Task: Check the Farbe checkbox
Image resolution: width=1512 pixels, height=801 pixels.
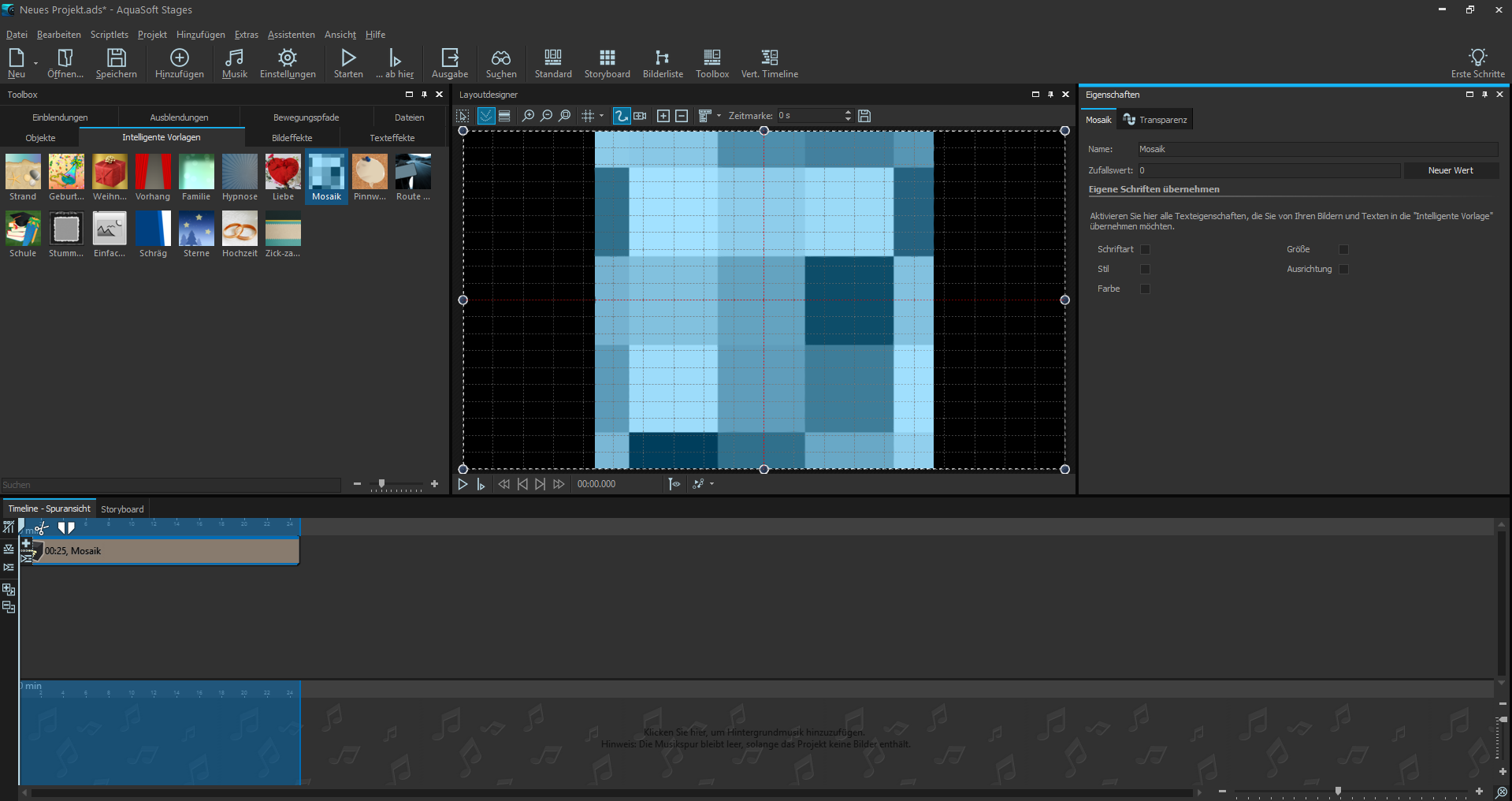Action: 1146,289
